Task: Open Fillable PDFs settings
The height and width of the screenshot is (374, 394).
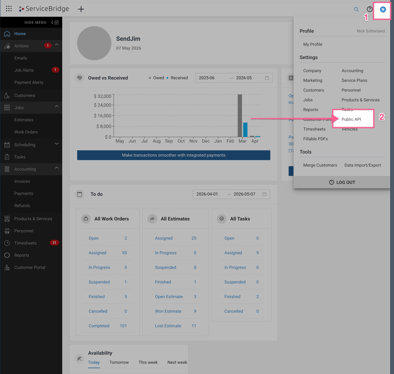Action: 315,139
